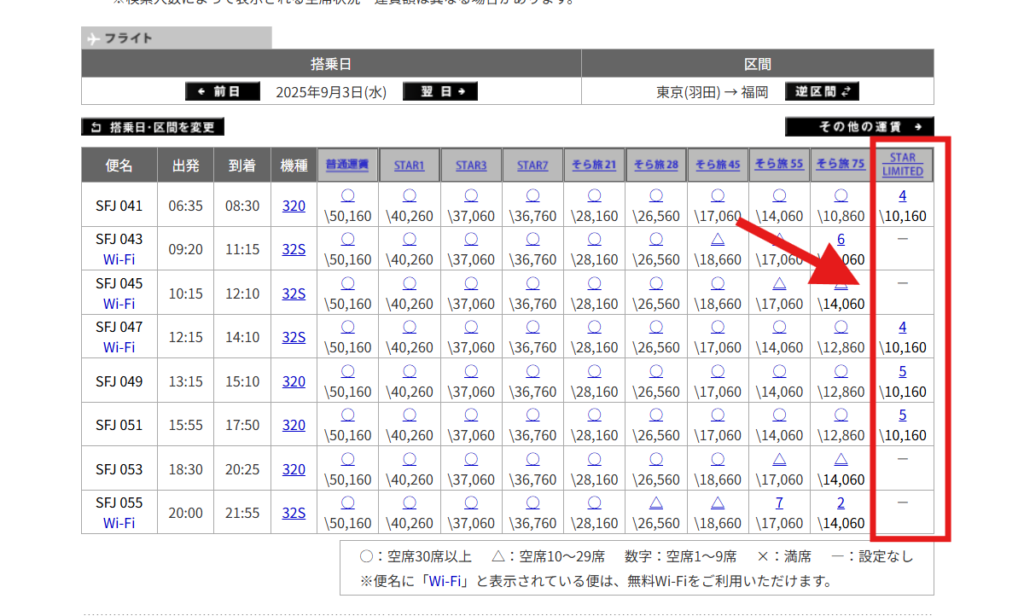
Task: Select そら旅55 7 seats on SFJ 055
Action: tap(779, 503)
